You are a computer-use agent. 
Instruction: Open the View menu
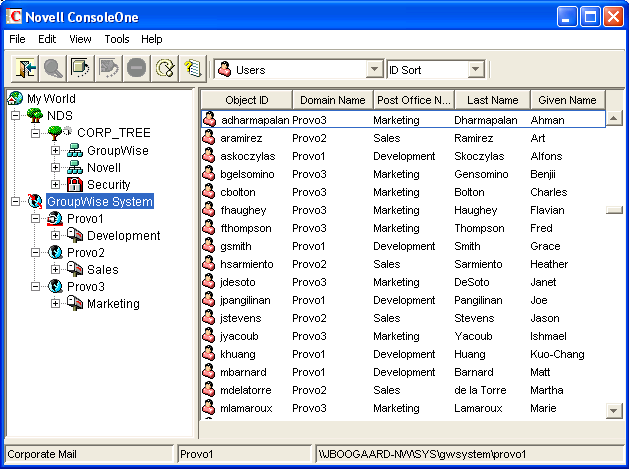80,39
